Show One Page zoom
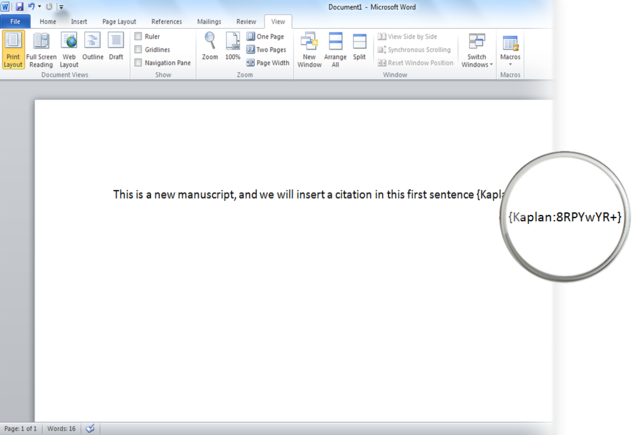The height and width of the screenshot is (435, 640). pyautogui.click(x=265, y=36)
